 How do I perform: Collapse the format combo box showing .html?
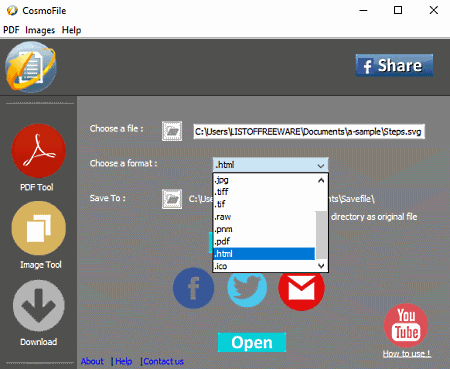(x=271, y=165)
